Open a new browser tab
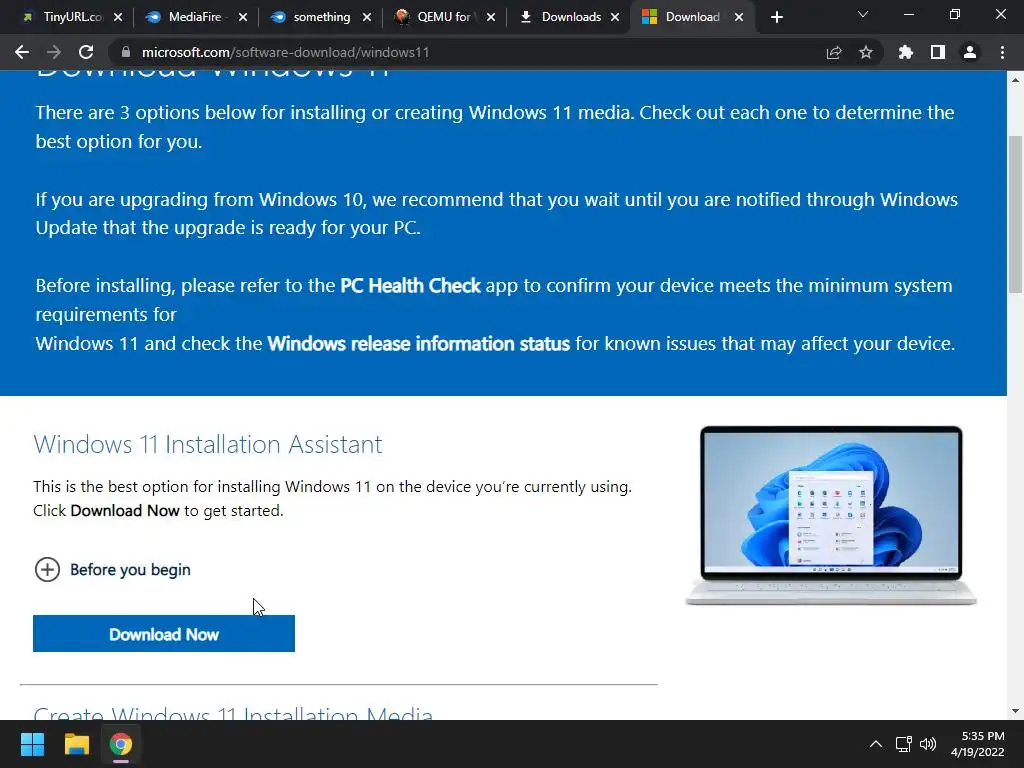The width and height of the screenshot is (1024, 768). click(x=776, y=17)
